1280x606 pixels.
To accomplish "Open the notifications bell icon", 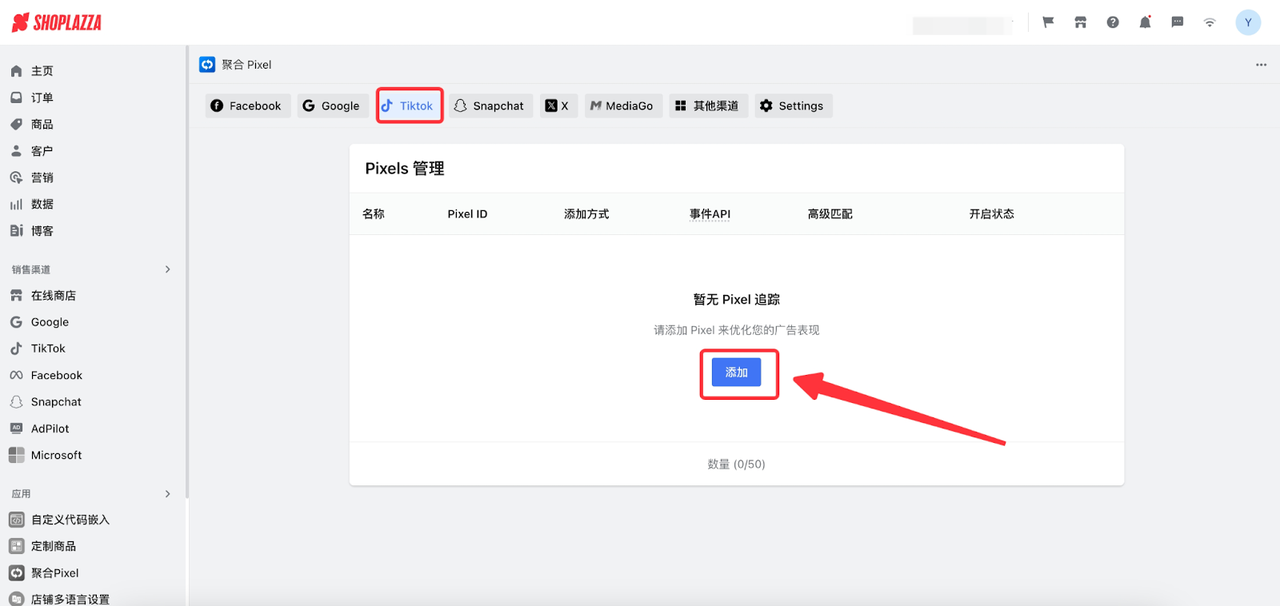I will pos(1144,21).
